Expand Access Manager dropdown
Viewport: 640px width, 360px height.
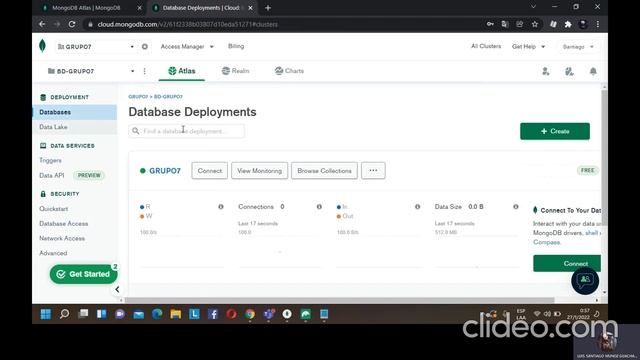coord(187,47)
